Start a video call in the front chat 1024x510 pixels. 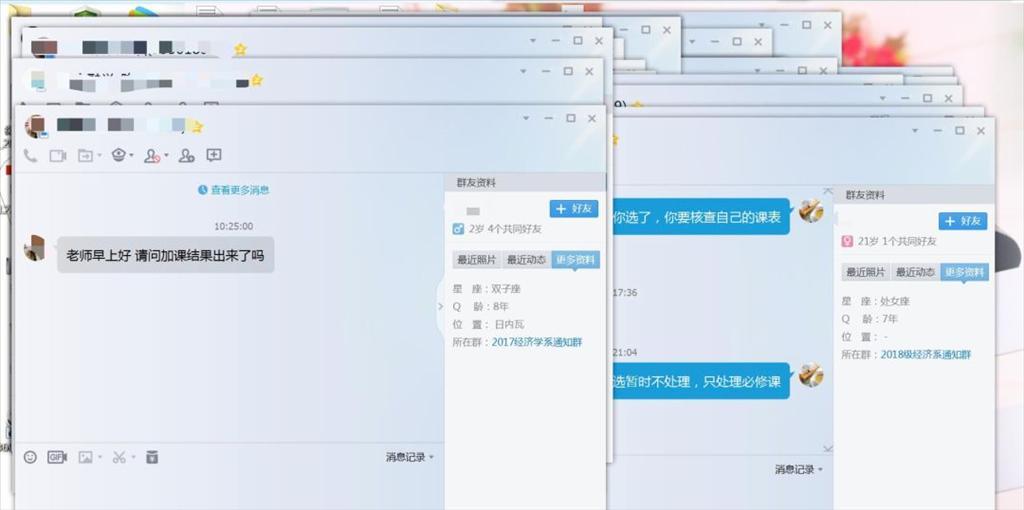57,156
